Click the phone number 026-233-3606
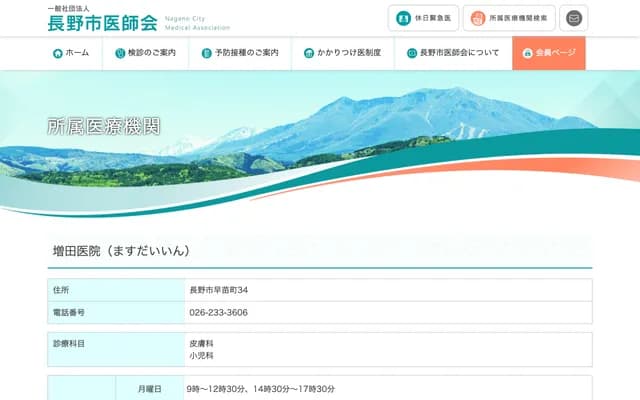 218,312
